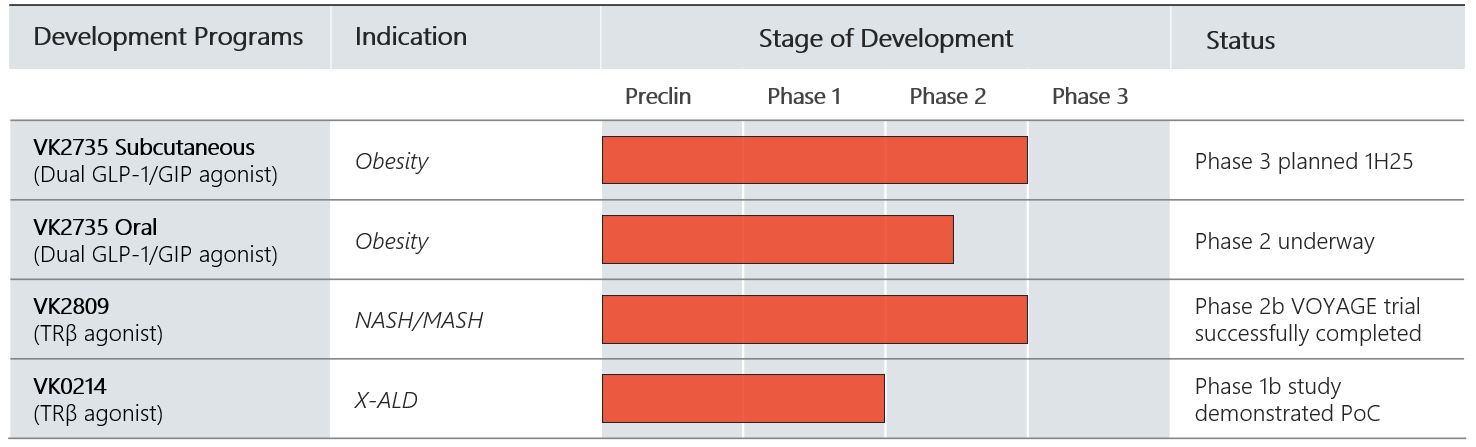Click the VK0214 red progress bar
Image resolution: width=1476 pixels, height=447 pixels.
tap(743, 398)
